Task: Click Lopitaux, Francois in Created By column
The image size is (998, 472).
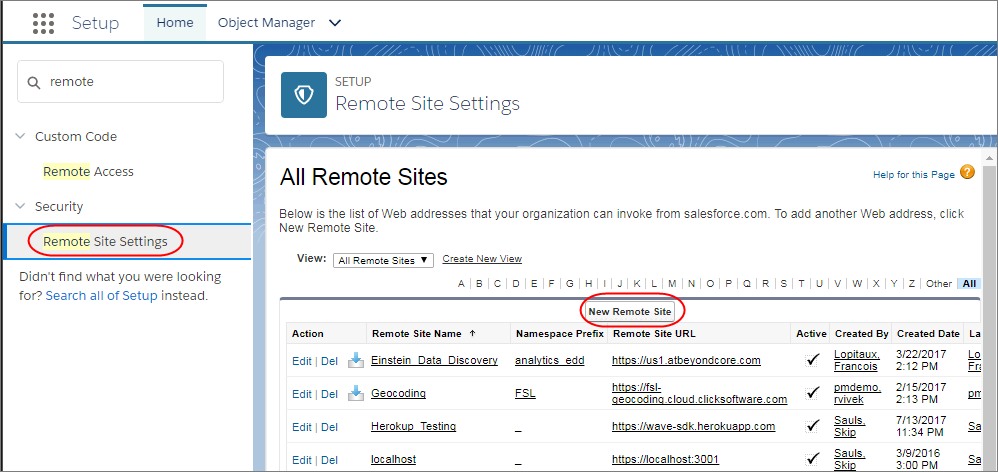Action: coord(858,360)
